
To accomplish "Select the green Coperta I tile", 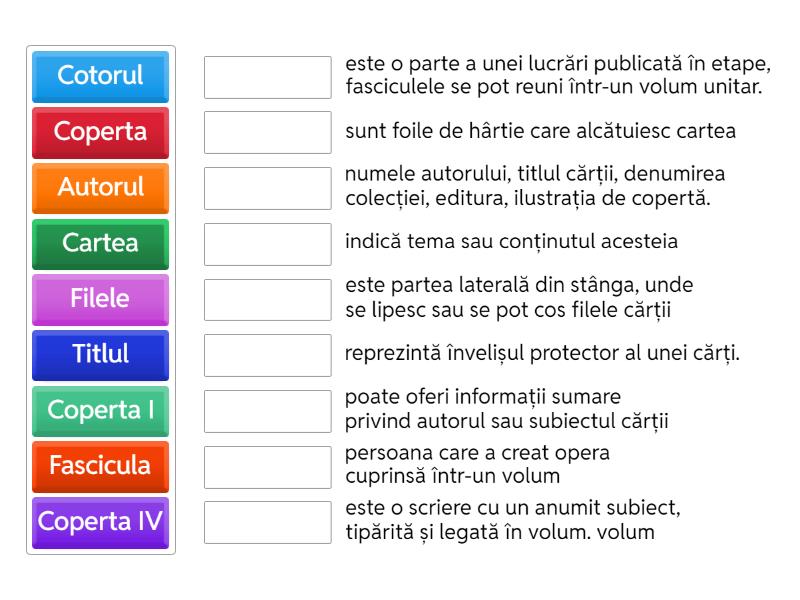I will pos(100,410).
